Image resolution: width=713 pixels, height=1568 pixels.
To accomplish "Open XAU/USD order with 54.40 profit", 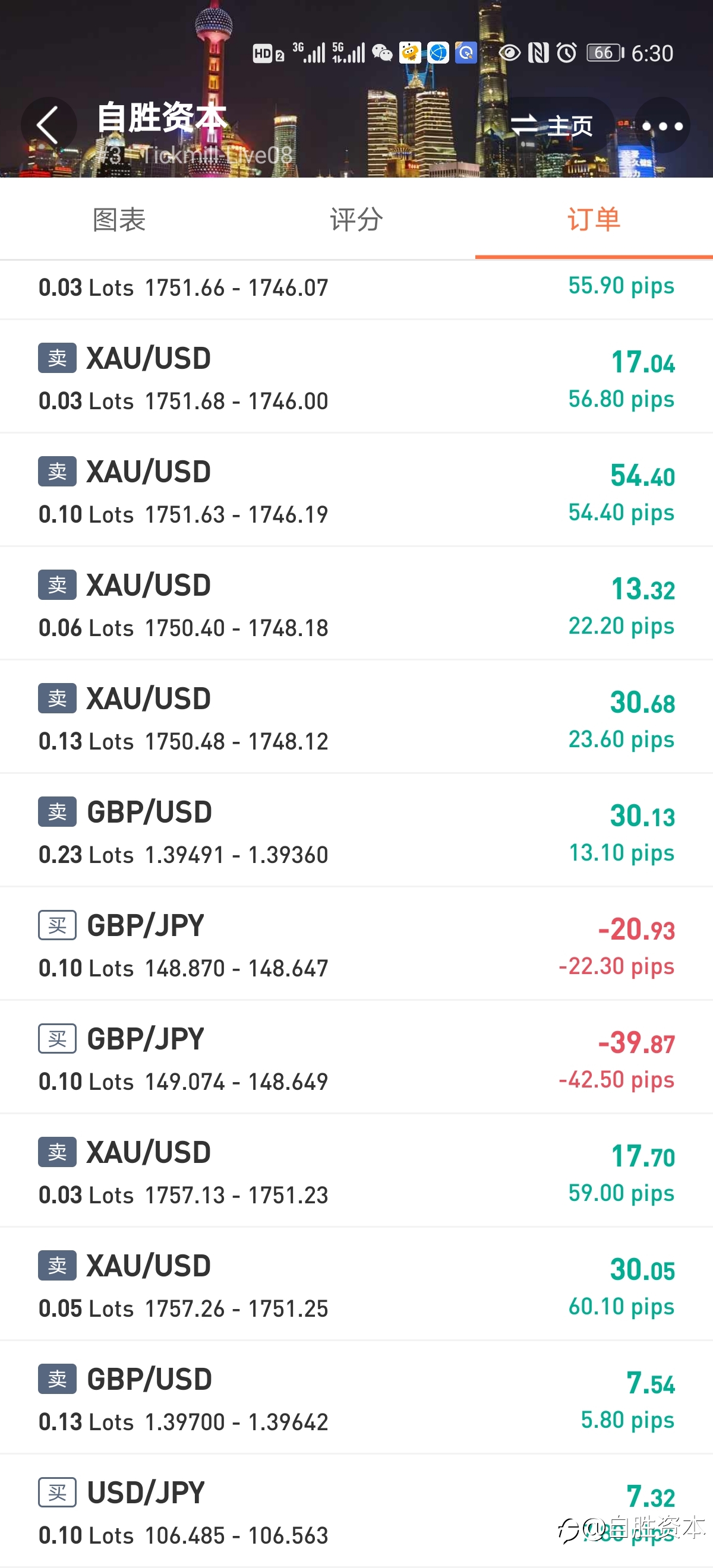I will click(356, 491).
